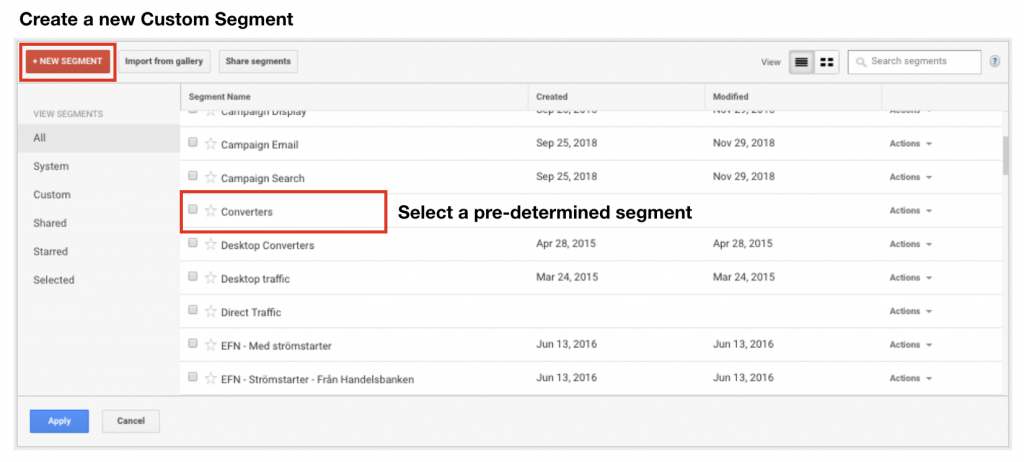Check the Desktop traffic checkbox
1024x462 pixels.
click(x=193, y=276)
